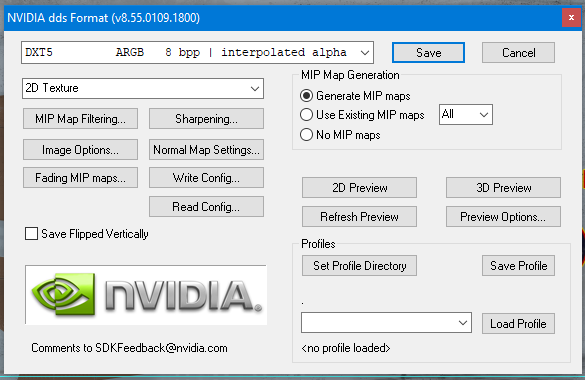Open Normal Map Settings

pos(206,150)
